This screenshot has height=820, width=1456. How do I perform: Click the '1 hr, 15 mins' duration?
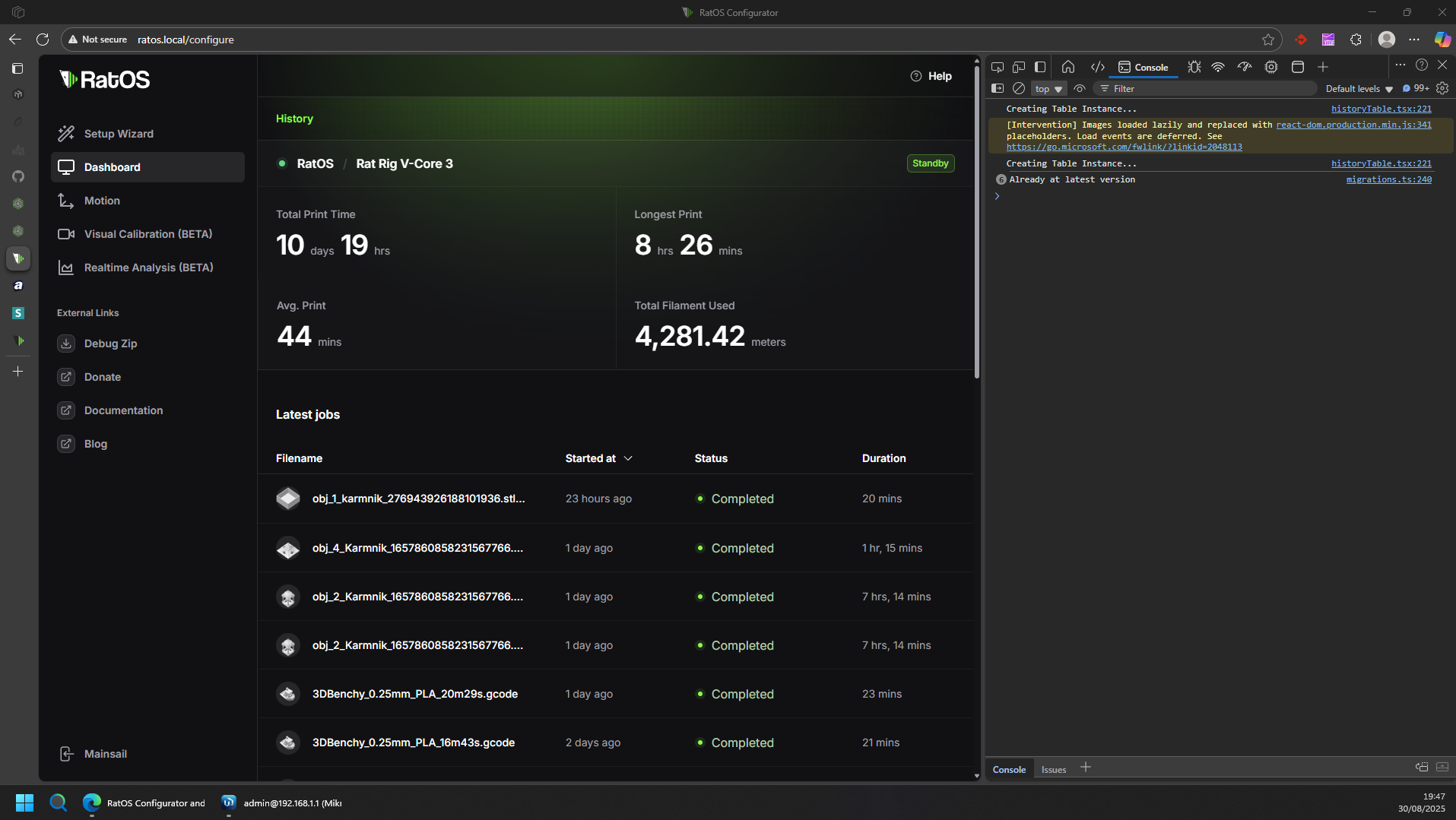click(x=892, y=548)
